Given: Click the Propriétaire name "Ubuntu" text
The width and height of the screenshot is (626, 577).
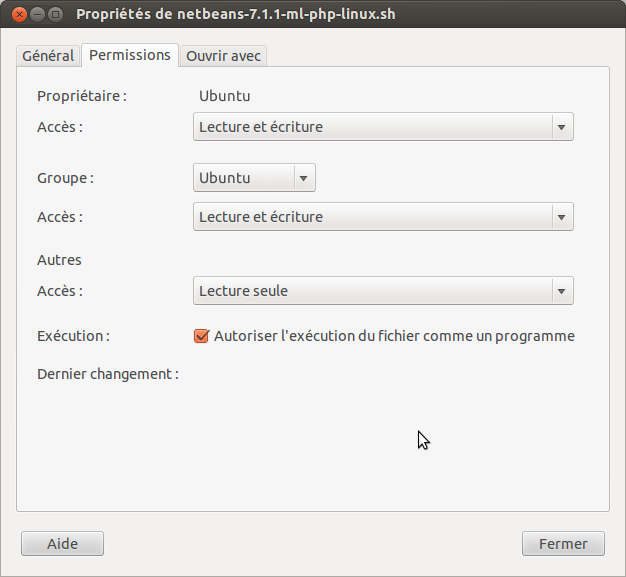Looking at the screenshot, I should (224, 96).
